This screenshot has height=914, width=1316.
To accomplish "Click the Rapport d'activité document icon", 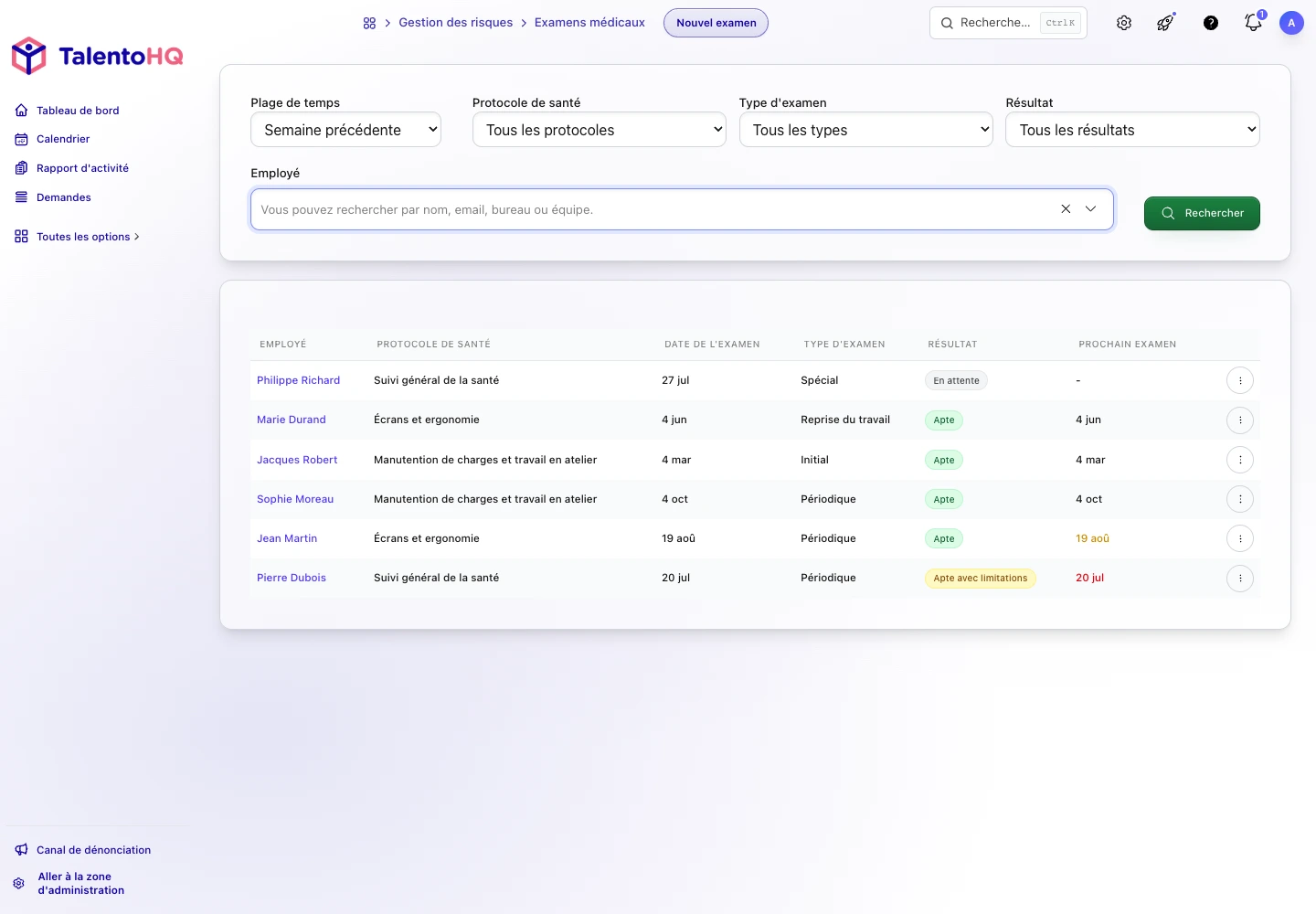I will [x=21, y=168].
